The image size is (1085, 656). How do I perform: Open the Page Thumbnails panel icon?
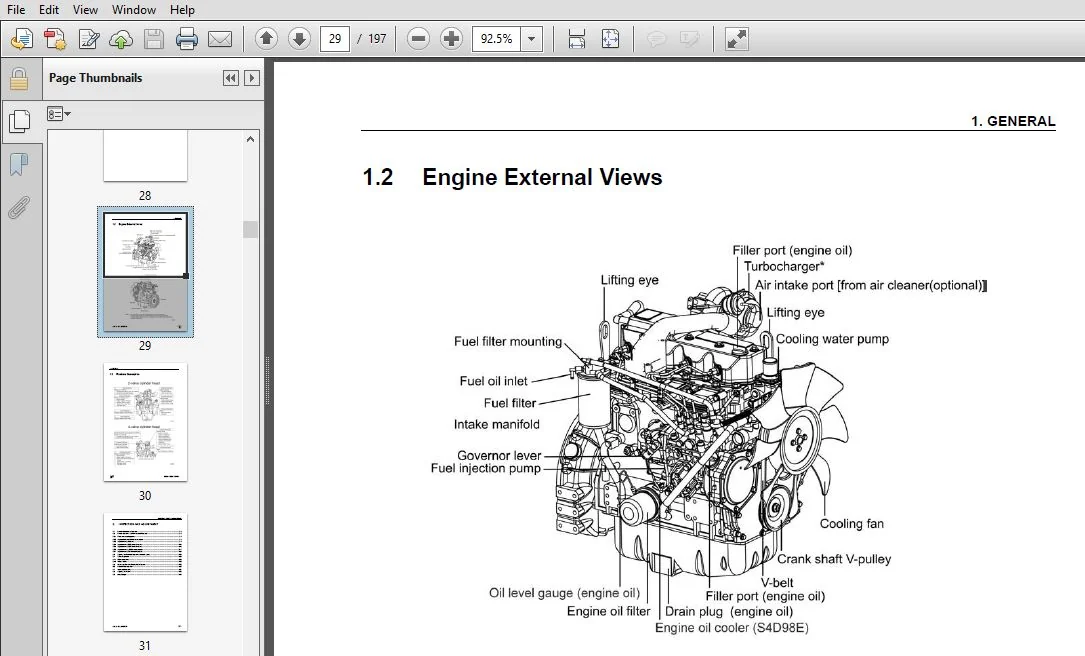click(x=19, y=122)
